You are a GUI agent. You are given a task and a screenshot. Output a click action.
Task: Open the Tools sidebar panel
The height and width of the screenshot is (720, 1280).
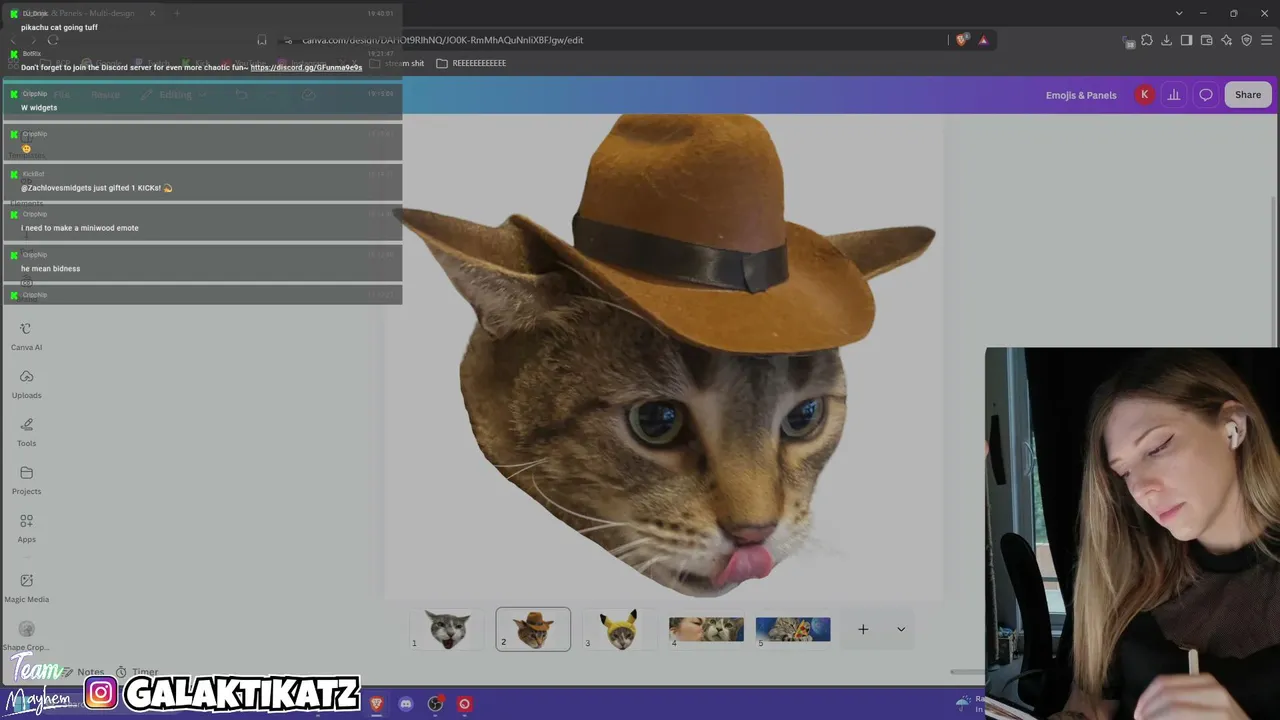click(x=26, y=433)
